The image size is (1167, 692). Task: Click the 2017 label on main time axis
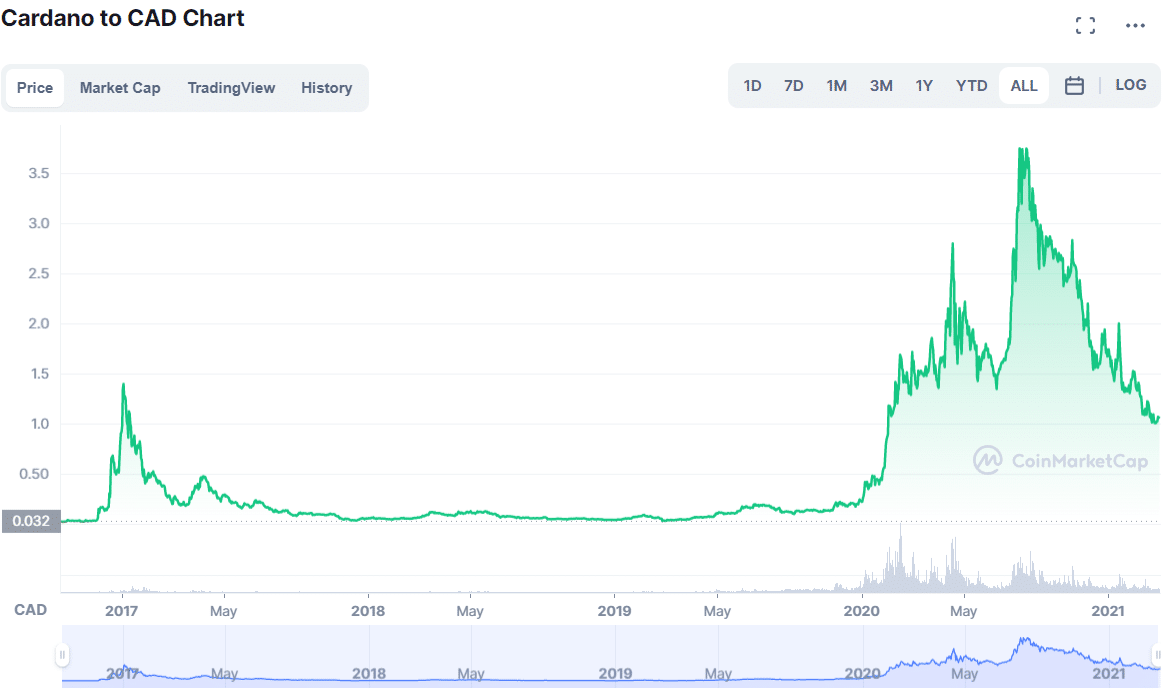pyautogui.click(x=121, y=611)
